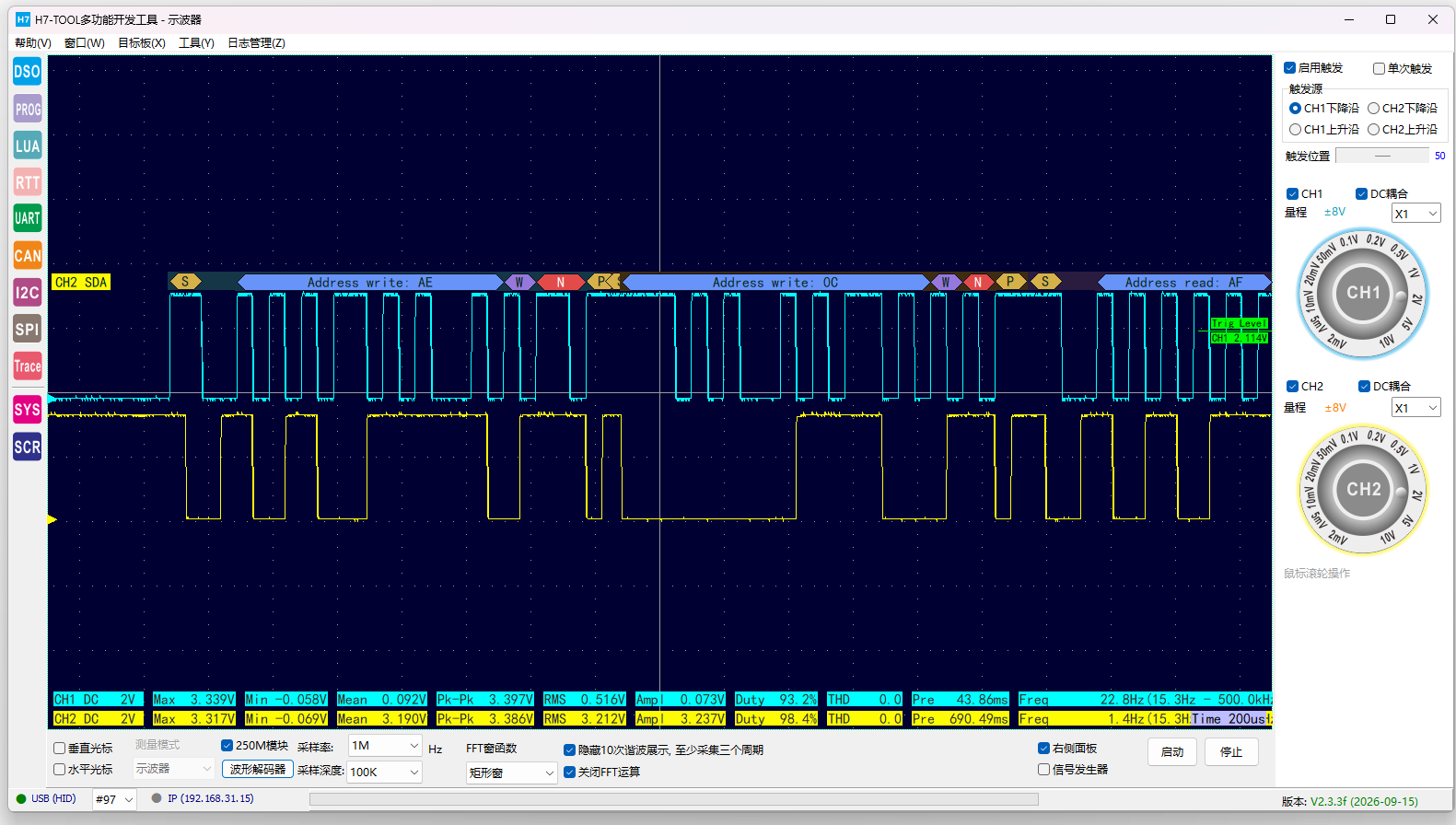1456x825 pixels.
Task: Select CH2 falling edge trigger source
Action: (x=1373, y=109)
